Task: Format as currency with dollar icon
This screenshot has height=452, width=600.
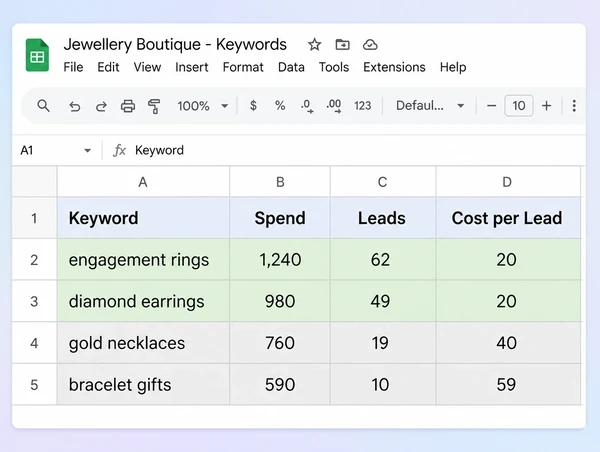Action: click(x=253, y=106)
